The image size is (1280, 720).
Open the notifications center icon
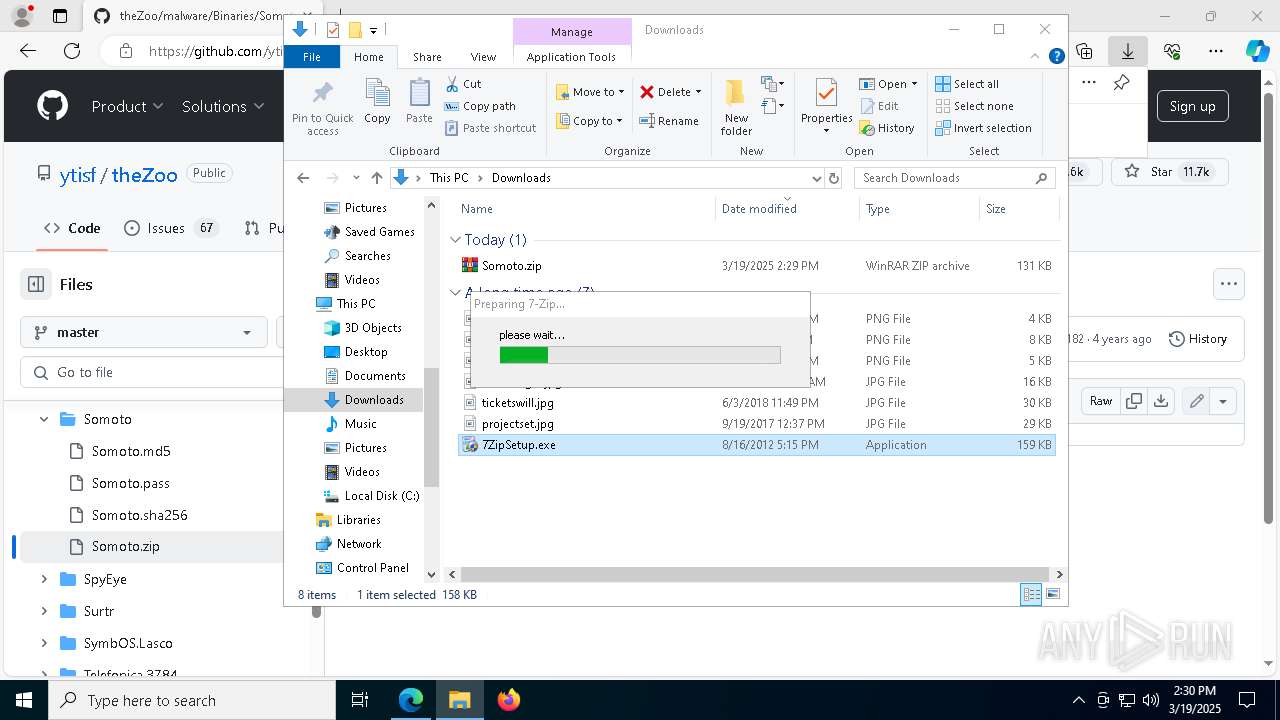point(1247,700)
